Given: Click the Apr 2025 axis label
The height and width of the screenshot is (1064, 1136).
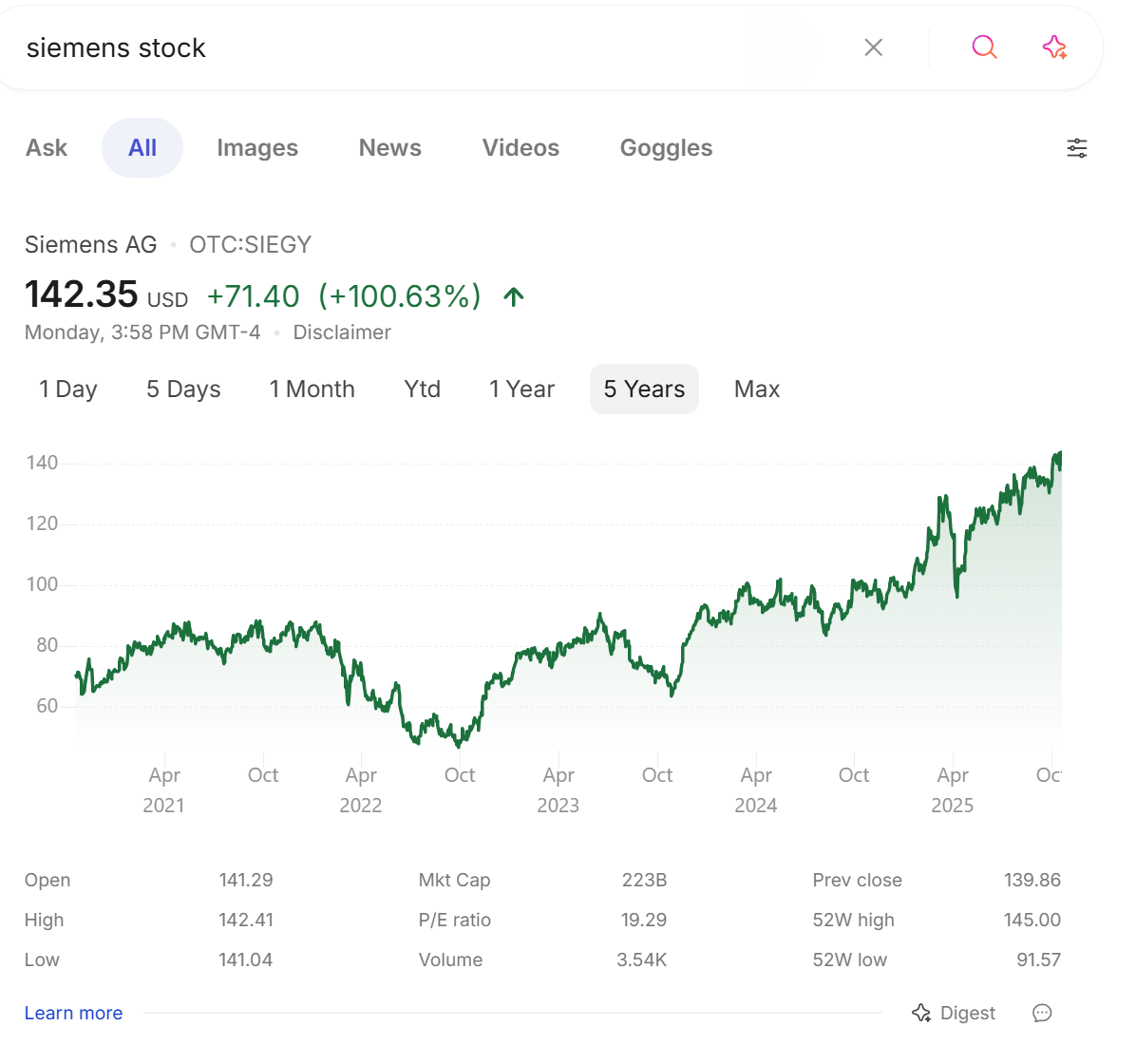Looking at the screenshot, I should (x=952, y=790).
